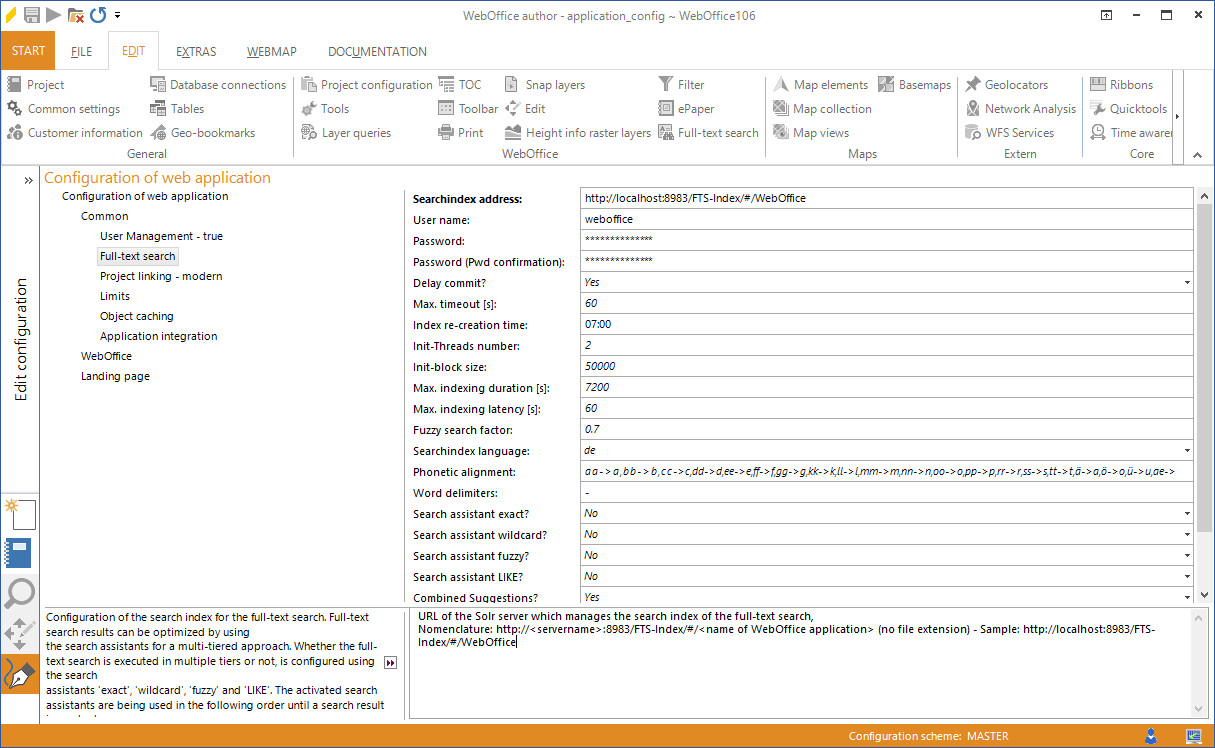Image resolution: width=1215 pixels, height=748 pixels.
Task: Click the blue circular refresh arrow icon
Action: [x=98, y=15]
